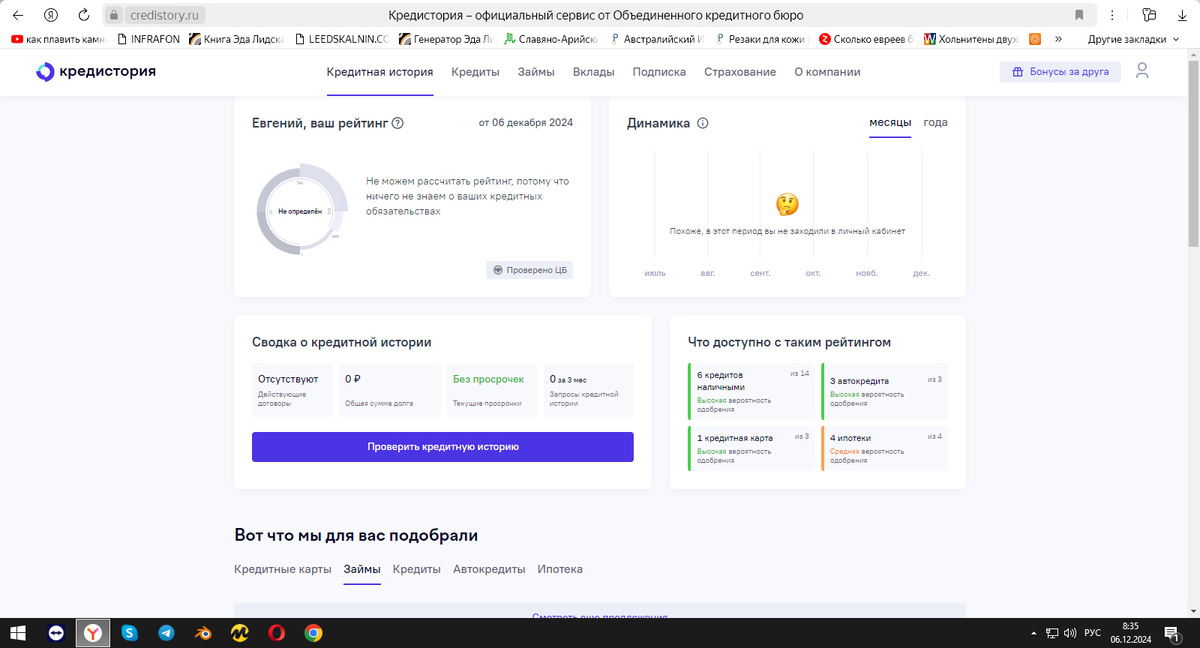Click the 4 ипотеки card
This screenshot has height=648, width=1200.
pyautogui.click(x=884, y=449)
